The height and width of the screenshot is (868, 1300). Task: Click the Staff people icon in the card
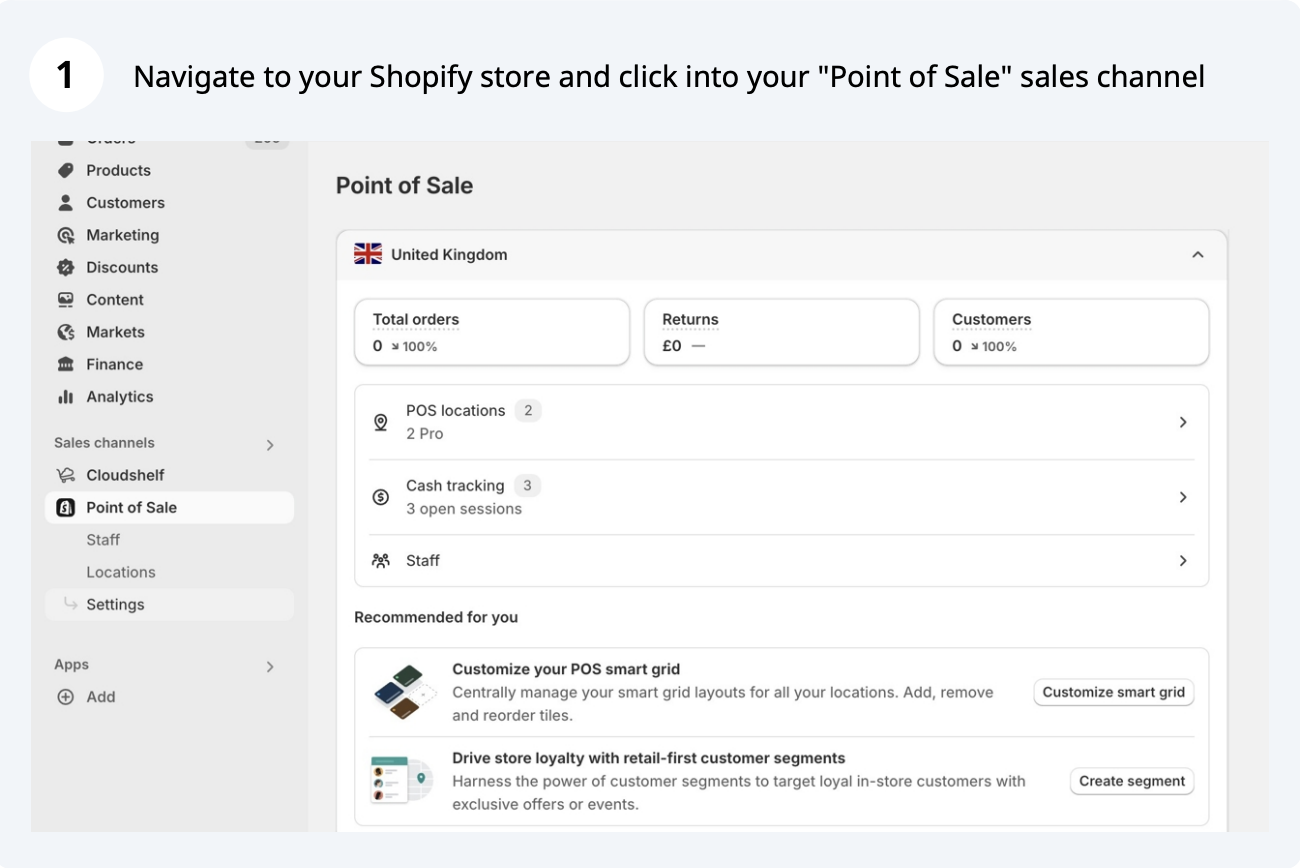pyautogui.click(x=381, y=561)
